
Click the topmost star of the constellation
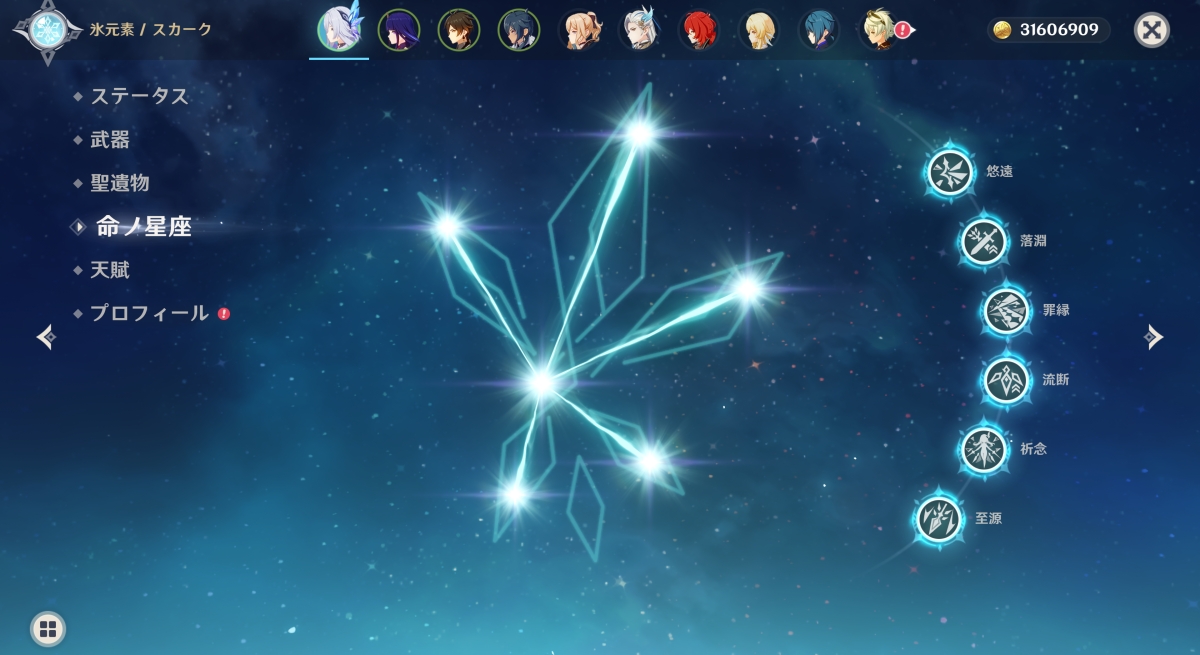pyautogui.click(x=640, y=133)
